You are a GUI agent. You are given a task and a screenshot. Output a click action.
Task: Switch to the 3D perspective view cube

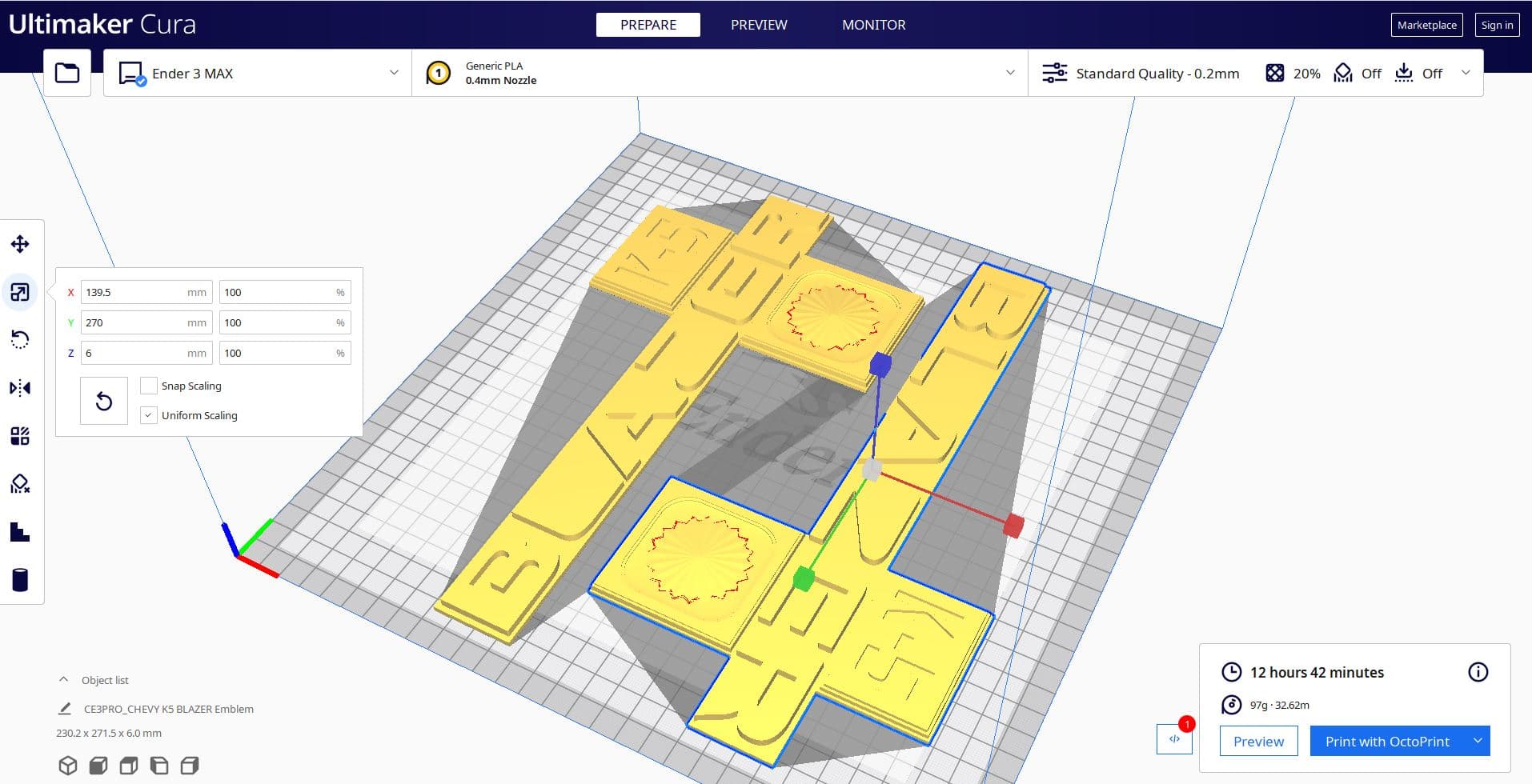[68, 766]
